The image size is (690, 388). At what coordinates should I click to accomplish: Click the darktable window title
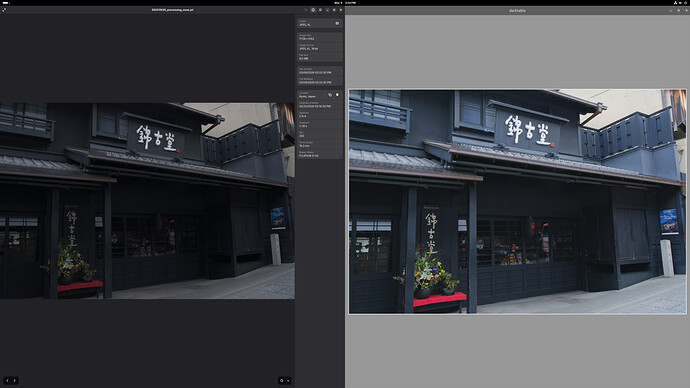(518, 10)
